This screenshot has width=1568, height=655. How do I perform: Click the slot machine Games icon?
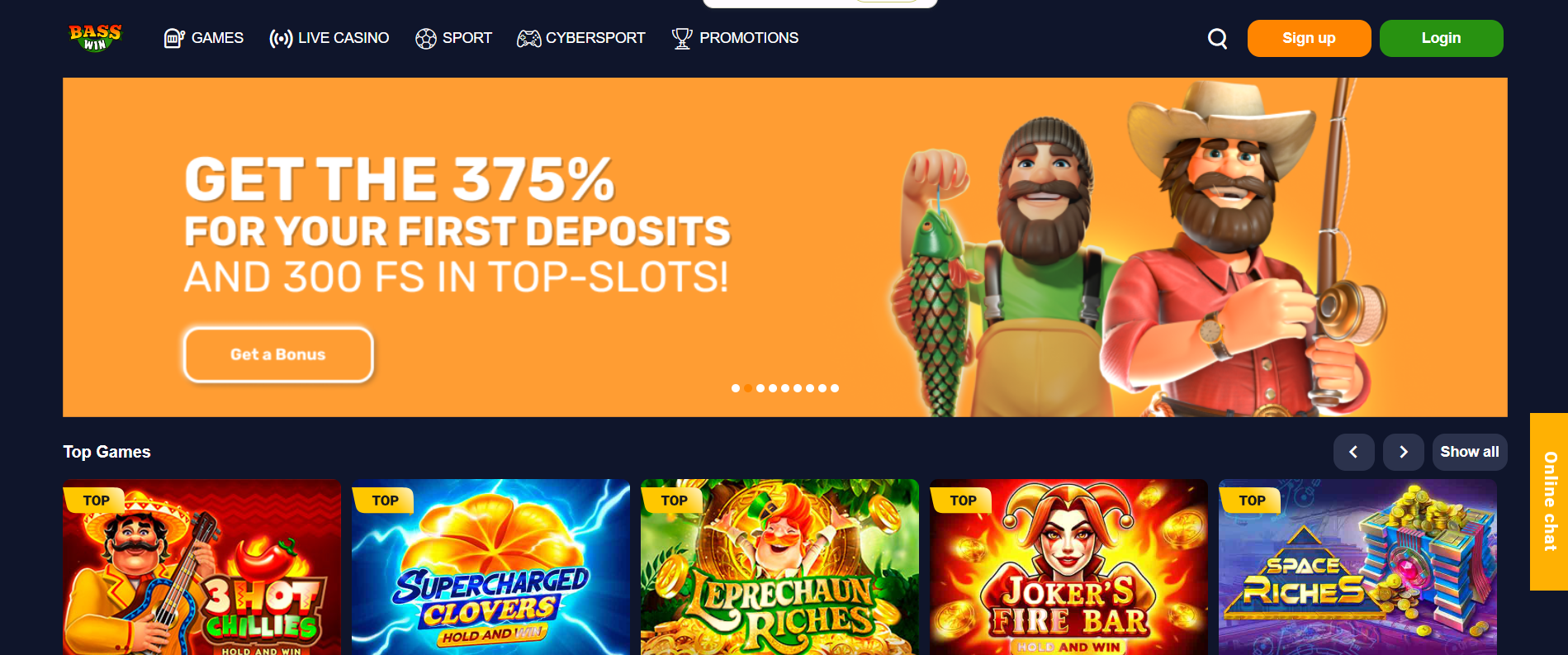click(x=174, y=38)
